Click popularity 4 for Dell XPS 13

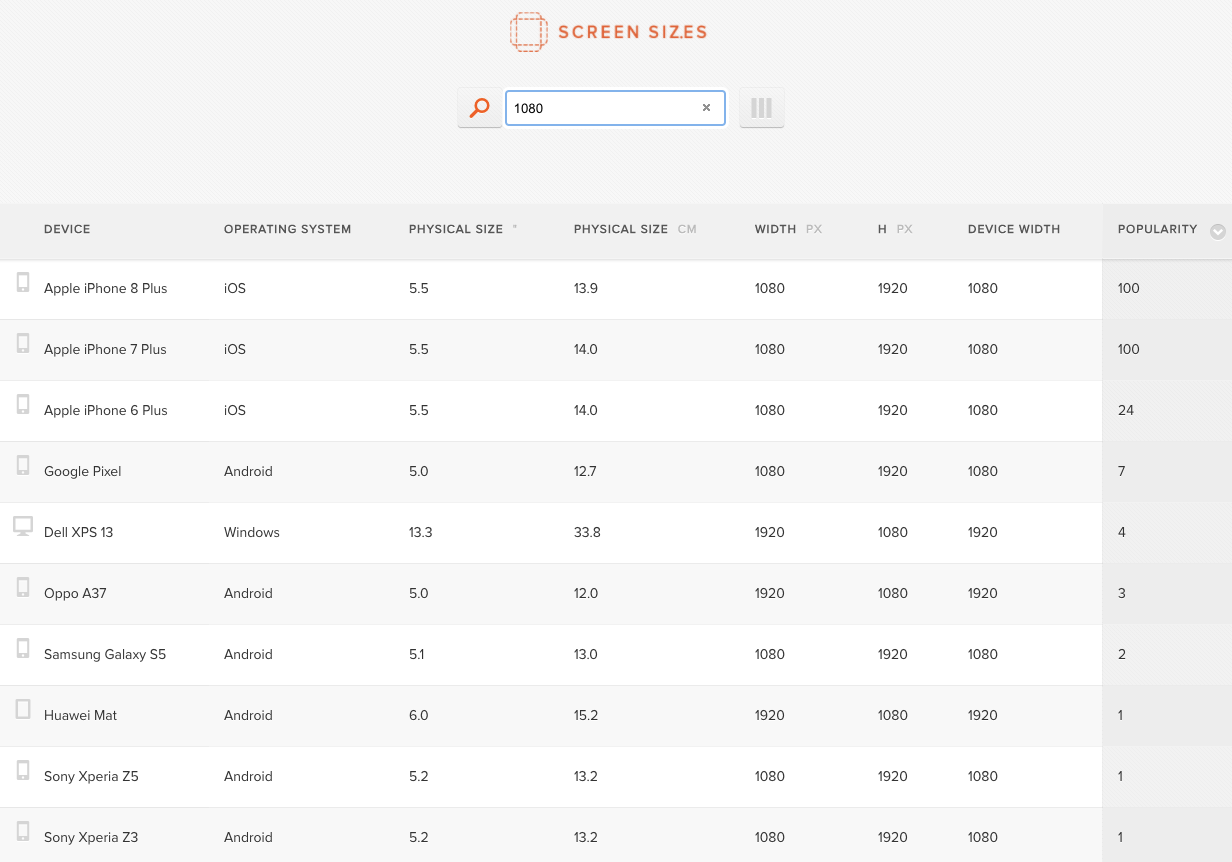pos(1122,532)
